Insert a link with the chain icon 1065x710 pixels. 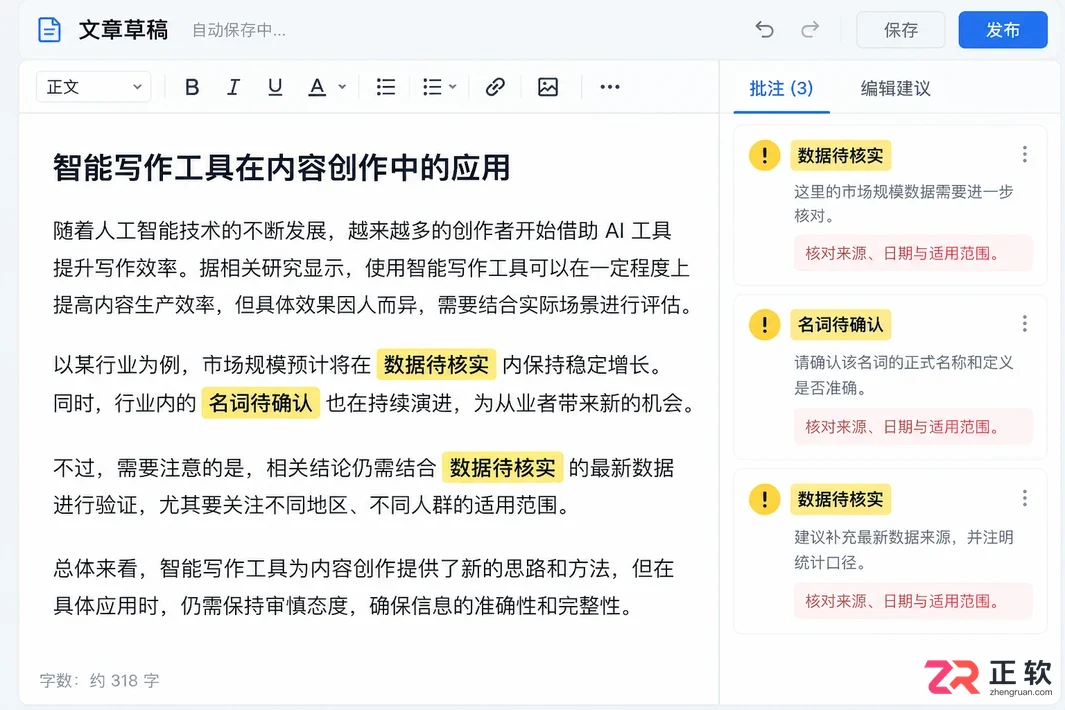click(495, 87)
